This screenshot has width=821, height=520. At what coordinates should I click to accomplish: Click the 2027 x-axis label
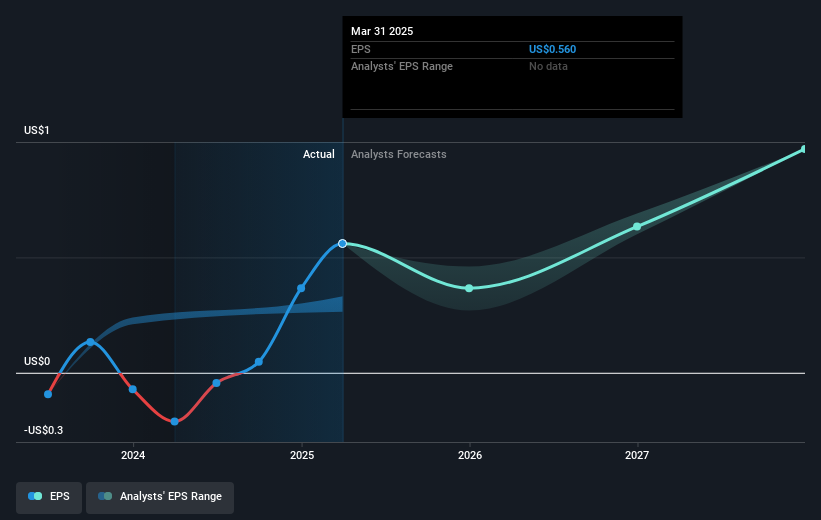point(637,455)
